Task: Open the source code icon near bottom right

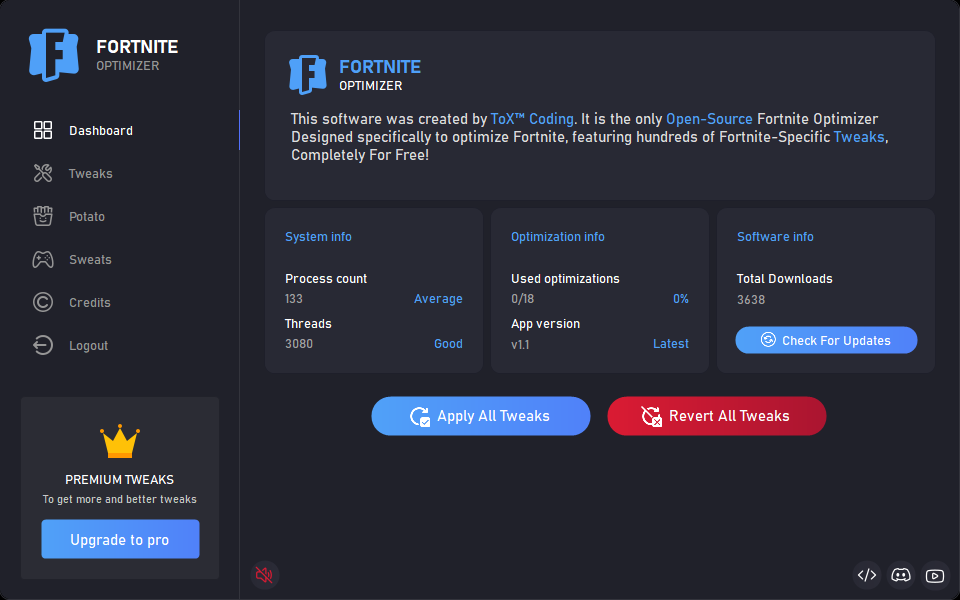Action: click(867, 575)
